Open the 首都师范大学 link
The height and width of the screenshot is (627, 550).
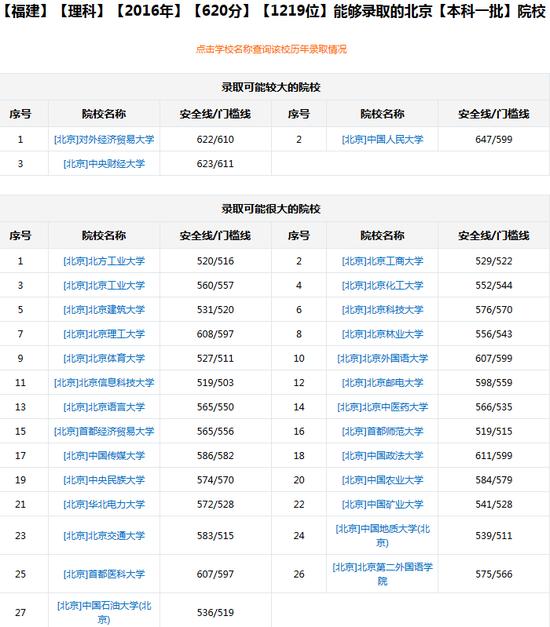pyautogui.click(x=382, y=431)
